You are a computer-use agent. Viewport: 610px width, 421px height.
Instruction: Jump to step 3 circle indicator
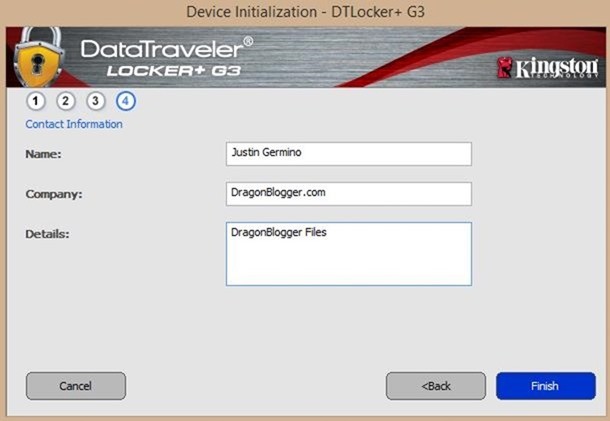coord(95,101)
